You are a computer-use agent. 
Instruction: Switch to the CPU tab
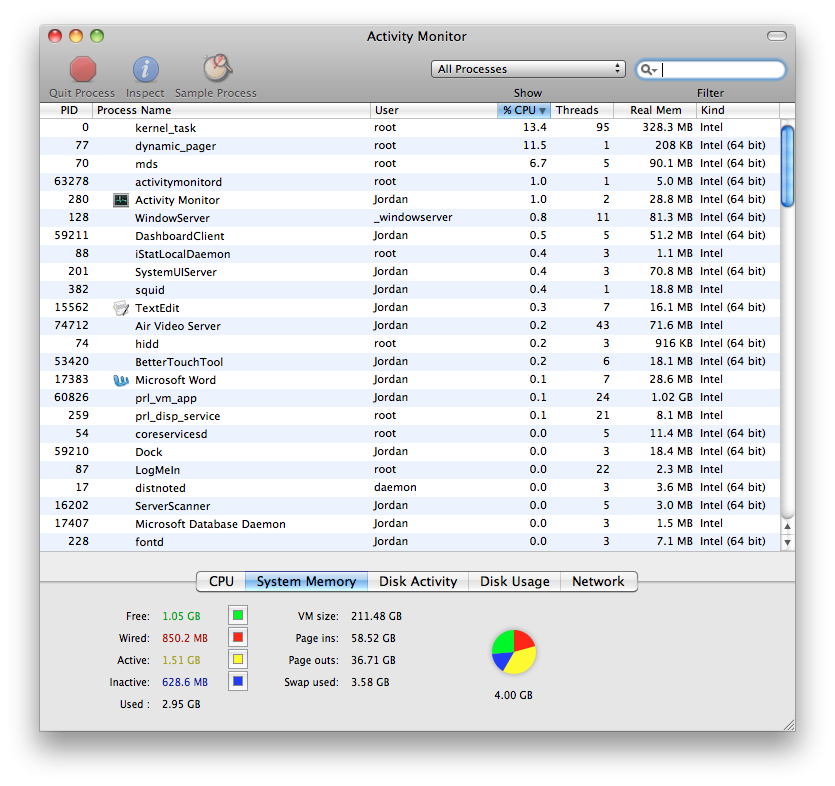pyautogui.click(x=221, y=582)
